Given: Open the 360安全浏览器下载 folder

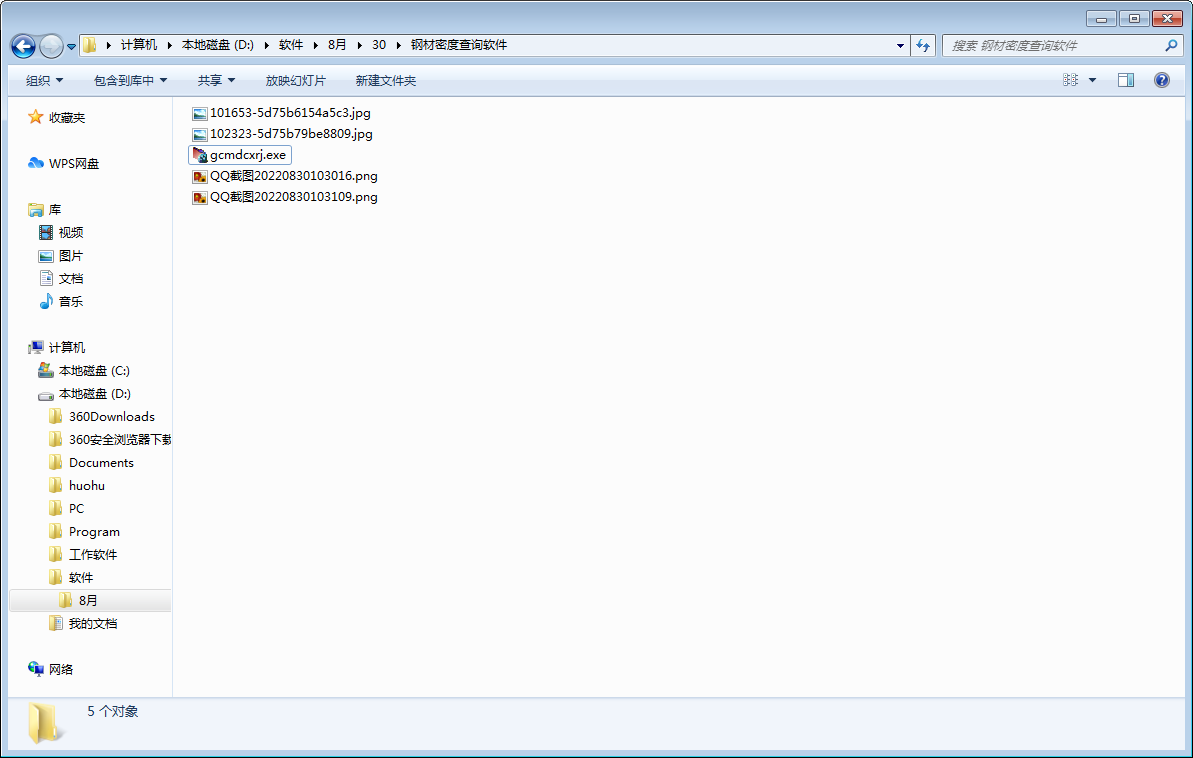Looking at the screenshot, I should (x=119, y=439).
